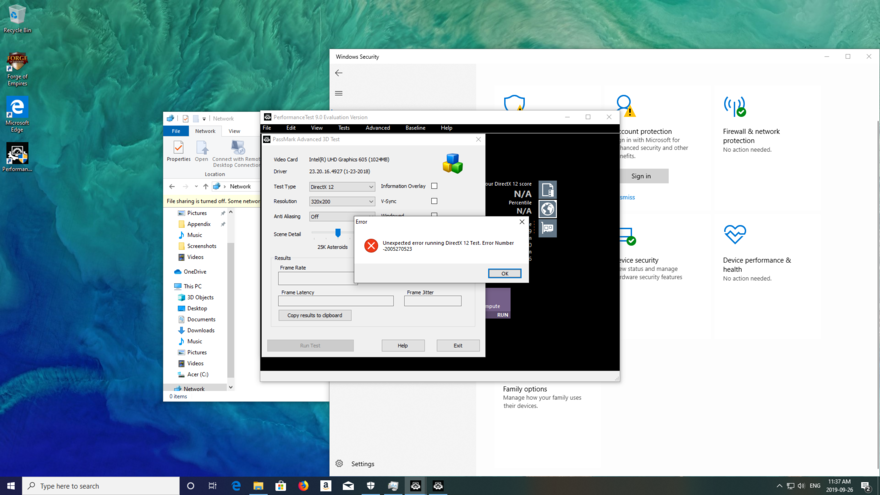Go back in Windows Security
The image size is (880, 495).
(x=338, y=73)
